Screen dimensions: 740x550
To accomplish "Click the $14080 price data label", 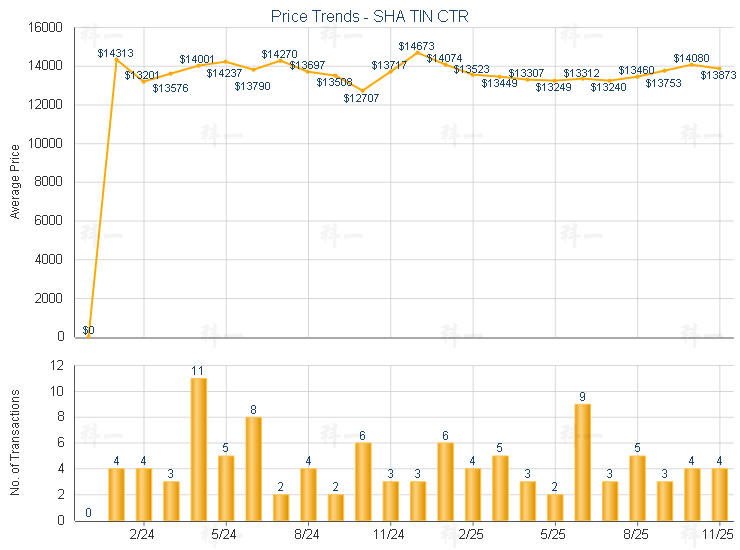I will click(691, 58).
